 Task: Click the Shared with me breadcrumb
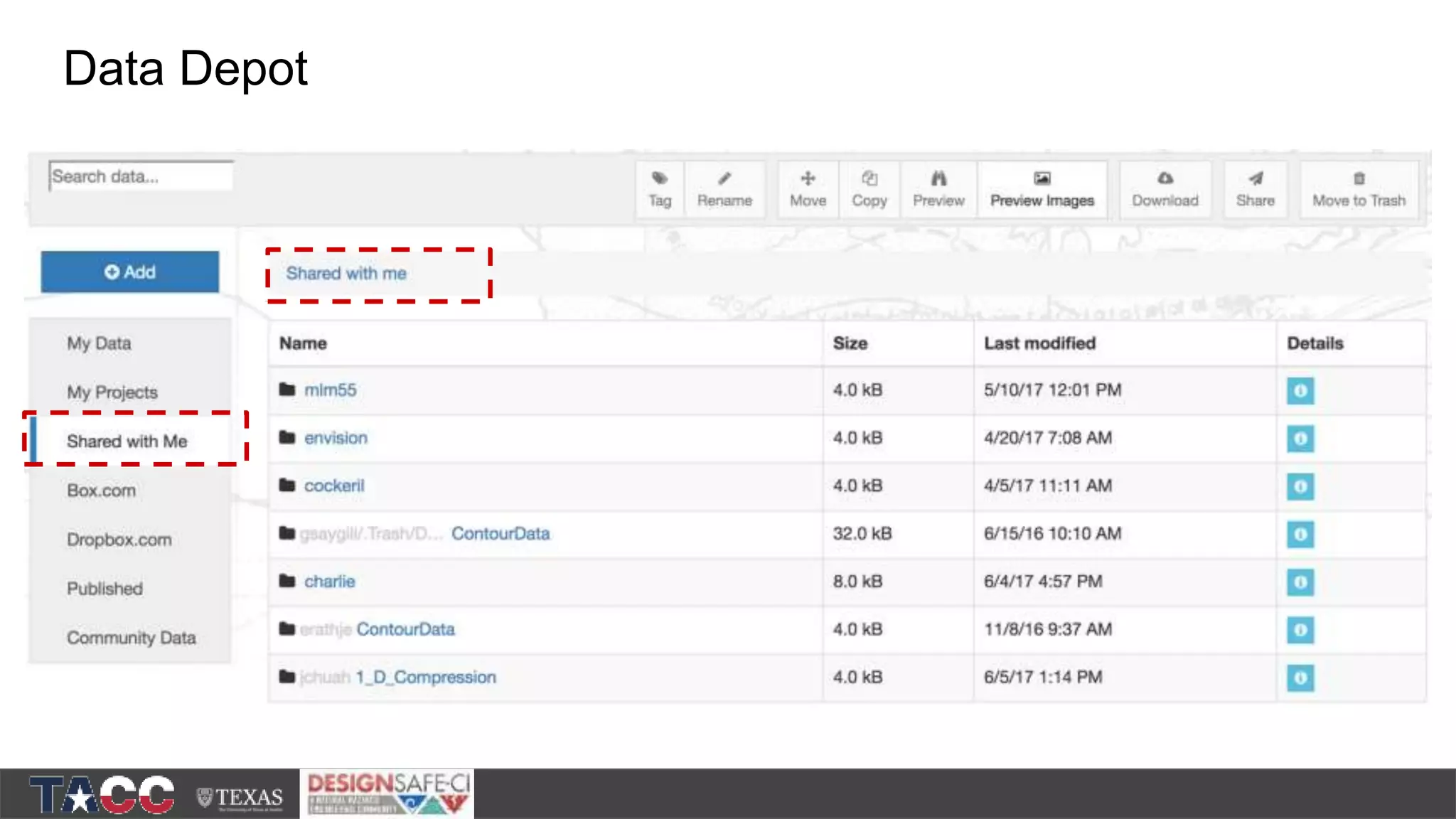click(346, 274)
